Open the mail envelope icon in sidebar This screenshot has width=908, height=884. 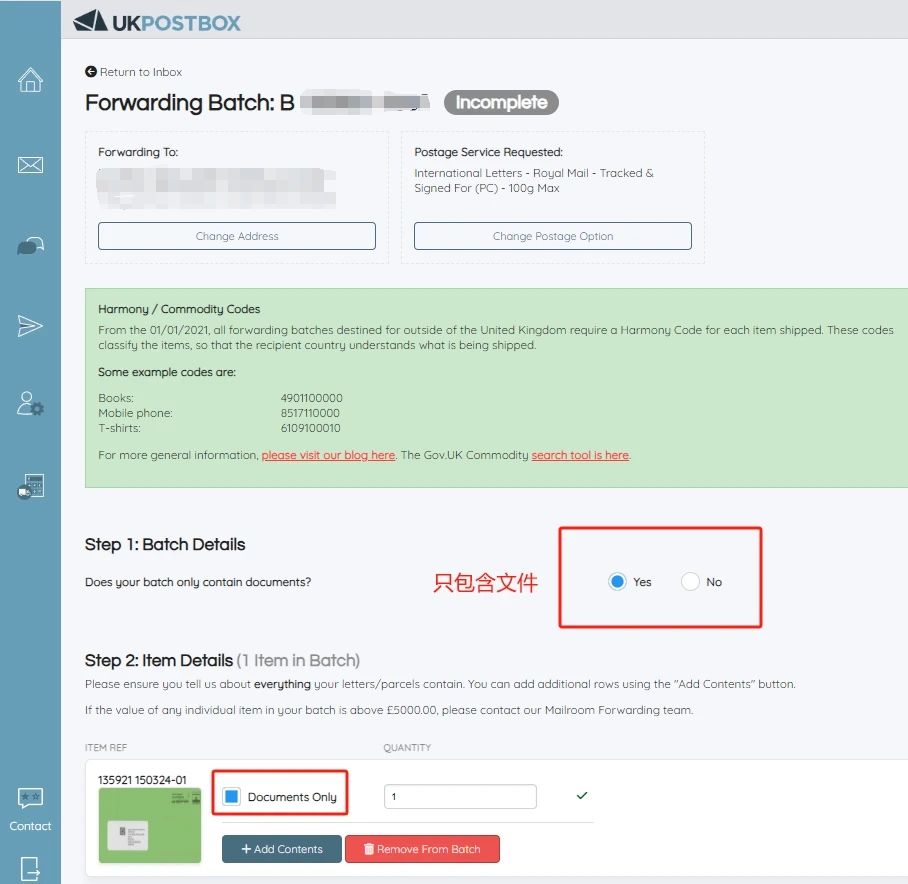30,164
